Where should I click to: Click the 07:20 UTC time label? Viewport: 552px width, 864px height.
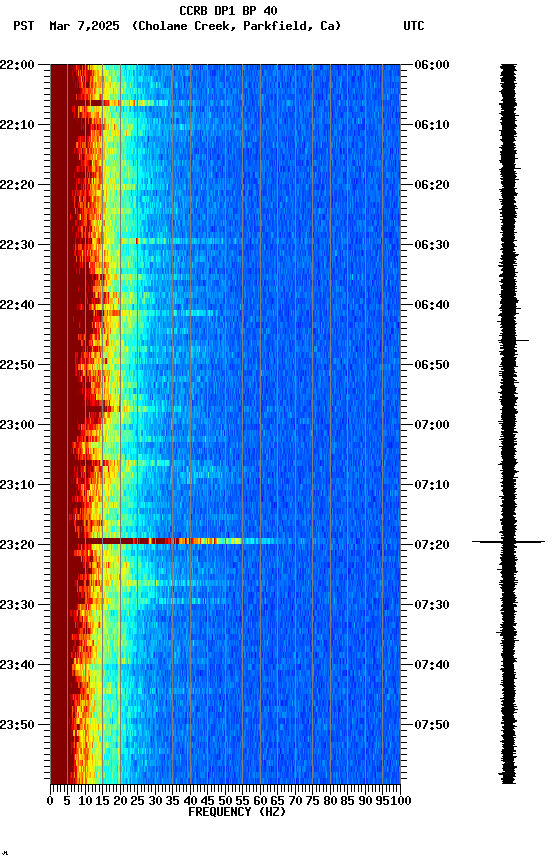[x=432, y=546]
